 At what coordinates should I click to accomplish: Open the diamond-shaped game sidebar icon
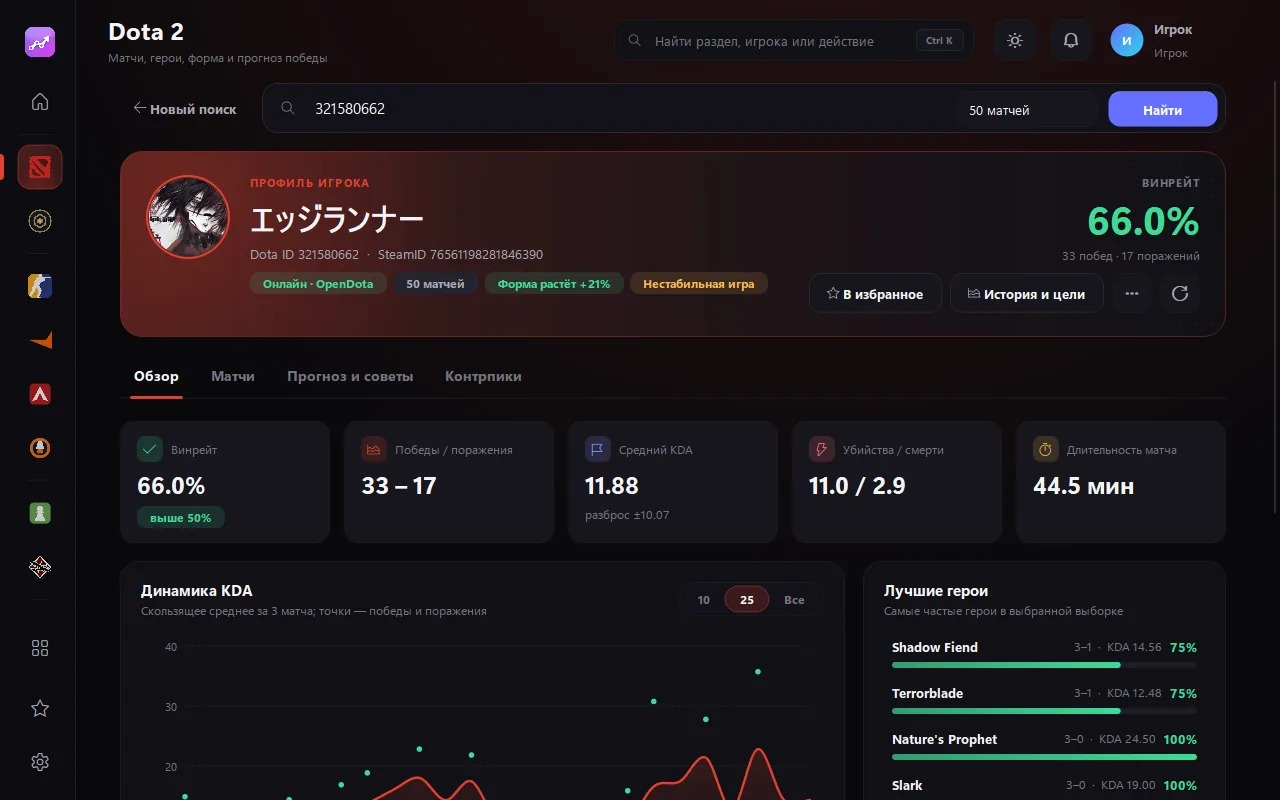point(40,567)
